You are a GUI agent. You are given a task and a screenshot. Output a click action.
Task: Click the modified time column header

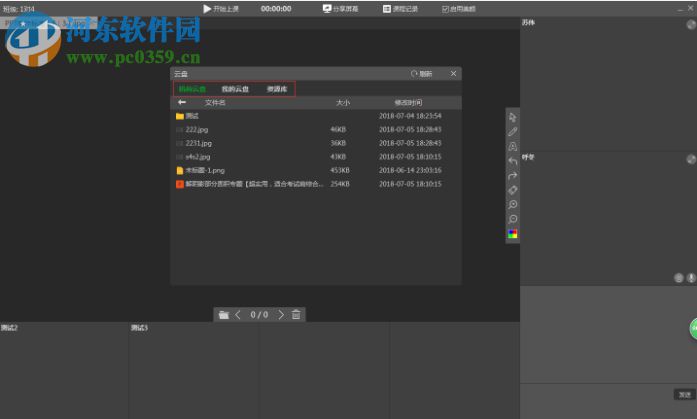(408, 103)
